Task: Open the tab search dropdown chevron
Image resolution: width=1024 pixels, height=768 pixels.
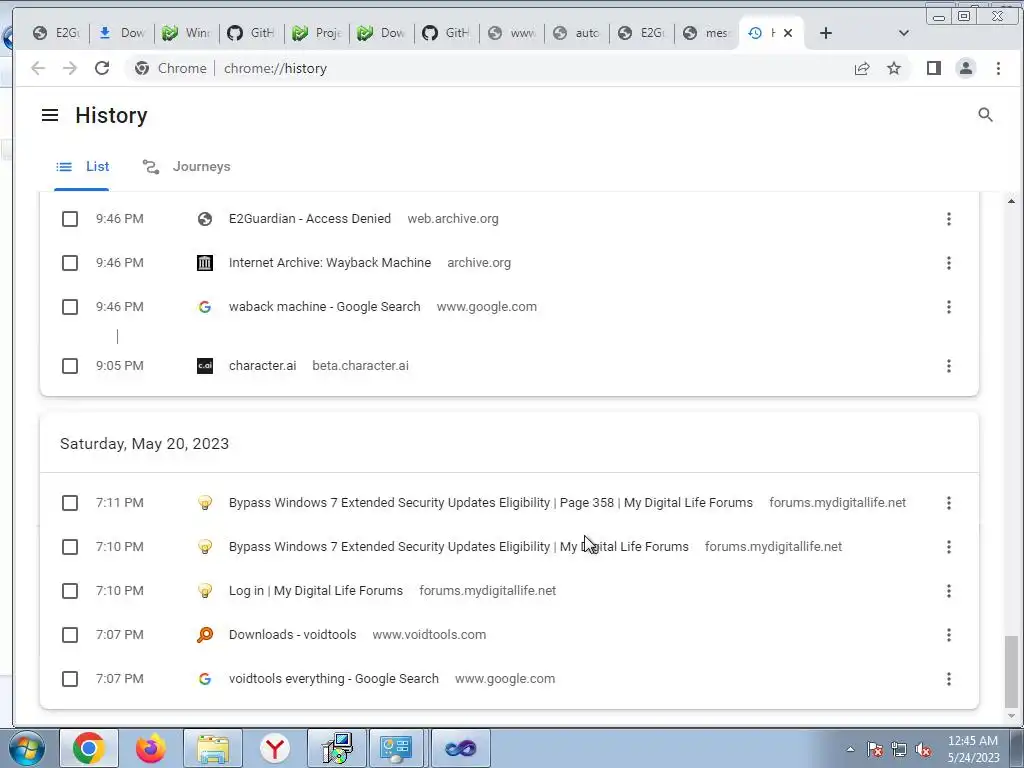Action: click(904, 33)
